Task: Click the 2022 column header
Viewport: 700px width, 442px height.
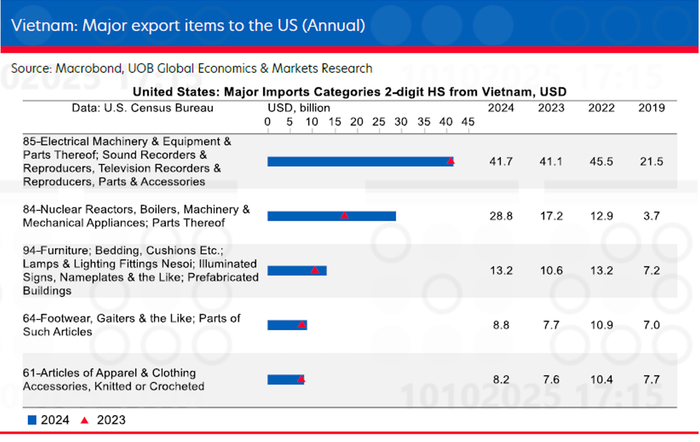Action: click(601, 107)
